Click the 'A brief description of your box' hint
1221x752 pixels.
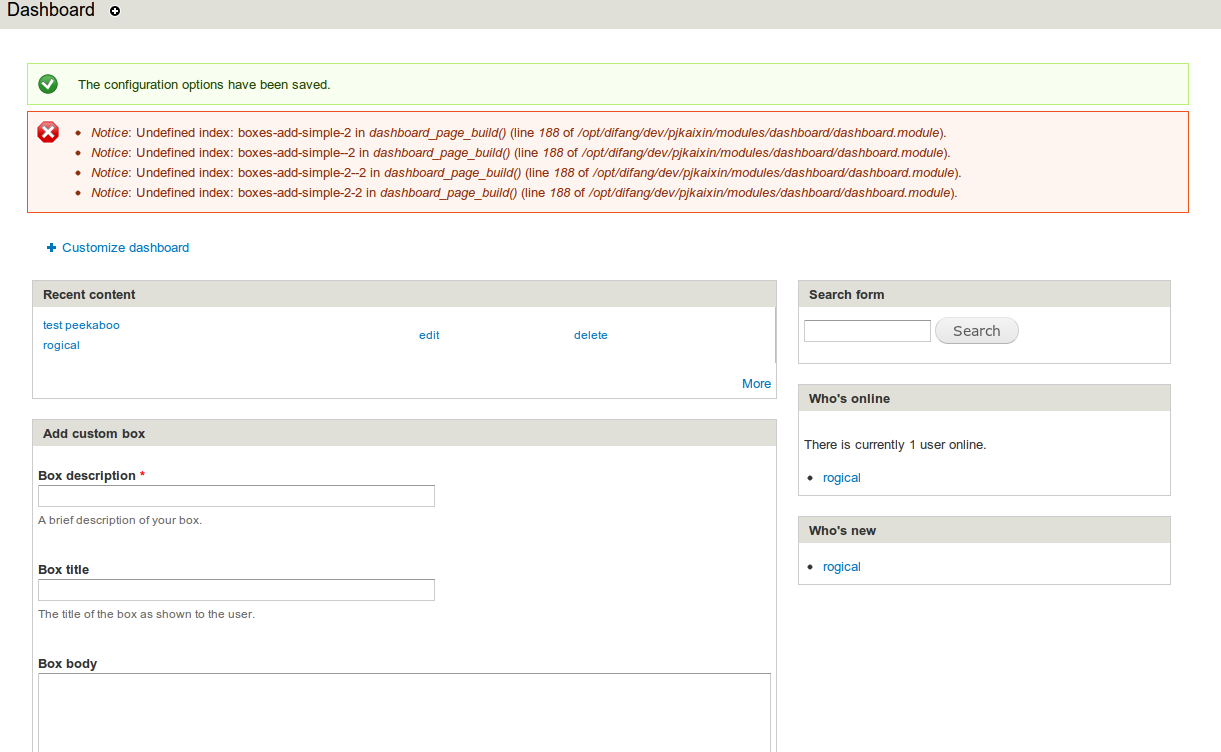click(x=120, y=520)
